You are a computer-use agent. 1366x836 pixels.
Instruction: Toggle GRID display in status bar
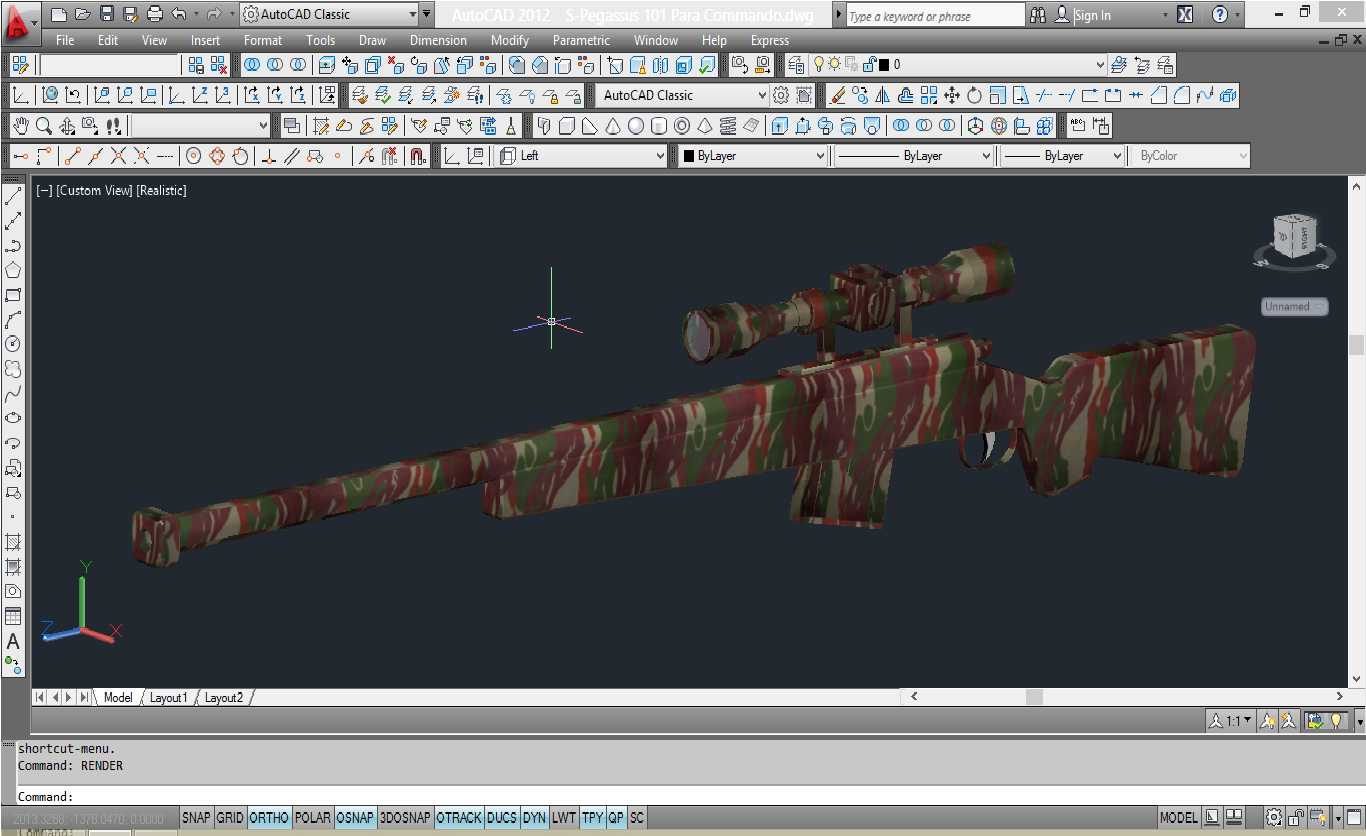(x=230, y=818)
